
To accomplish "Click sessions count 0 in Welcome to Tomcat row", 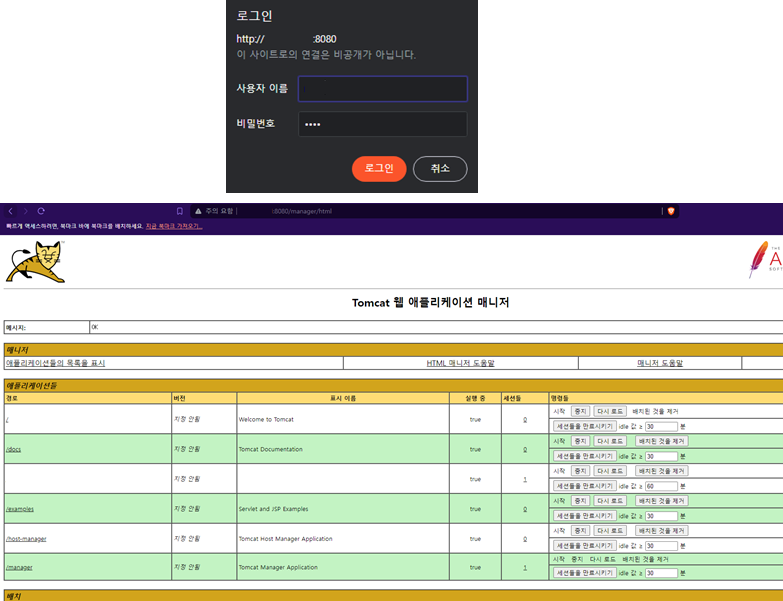I will [525, 420].
